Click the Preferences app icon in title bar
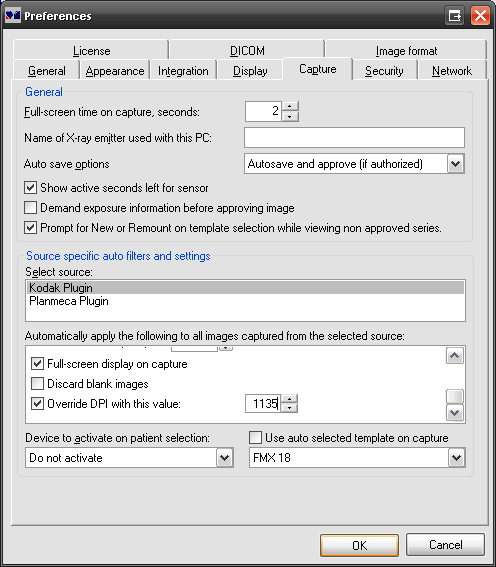The image size is (496, 567). [13, 16]
